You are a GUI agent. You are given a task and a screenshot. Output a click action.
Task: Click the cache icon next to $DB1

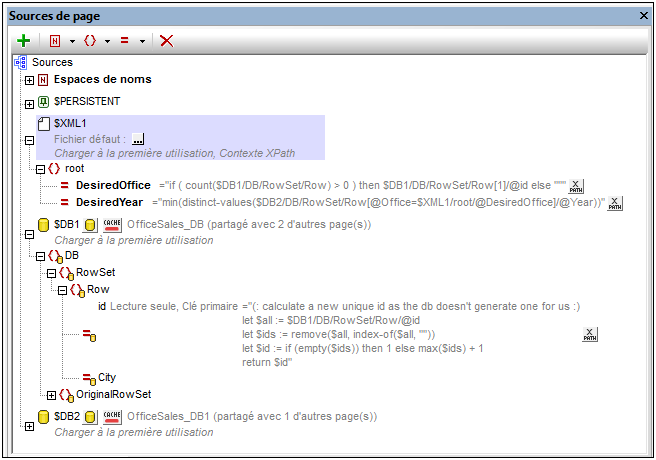[x=112, y=225]
